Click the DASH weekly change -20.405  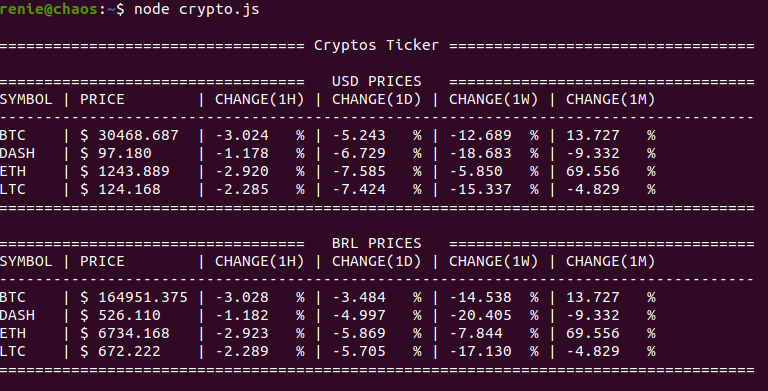480,316
